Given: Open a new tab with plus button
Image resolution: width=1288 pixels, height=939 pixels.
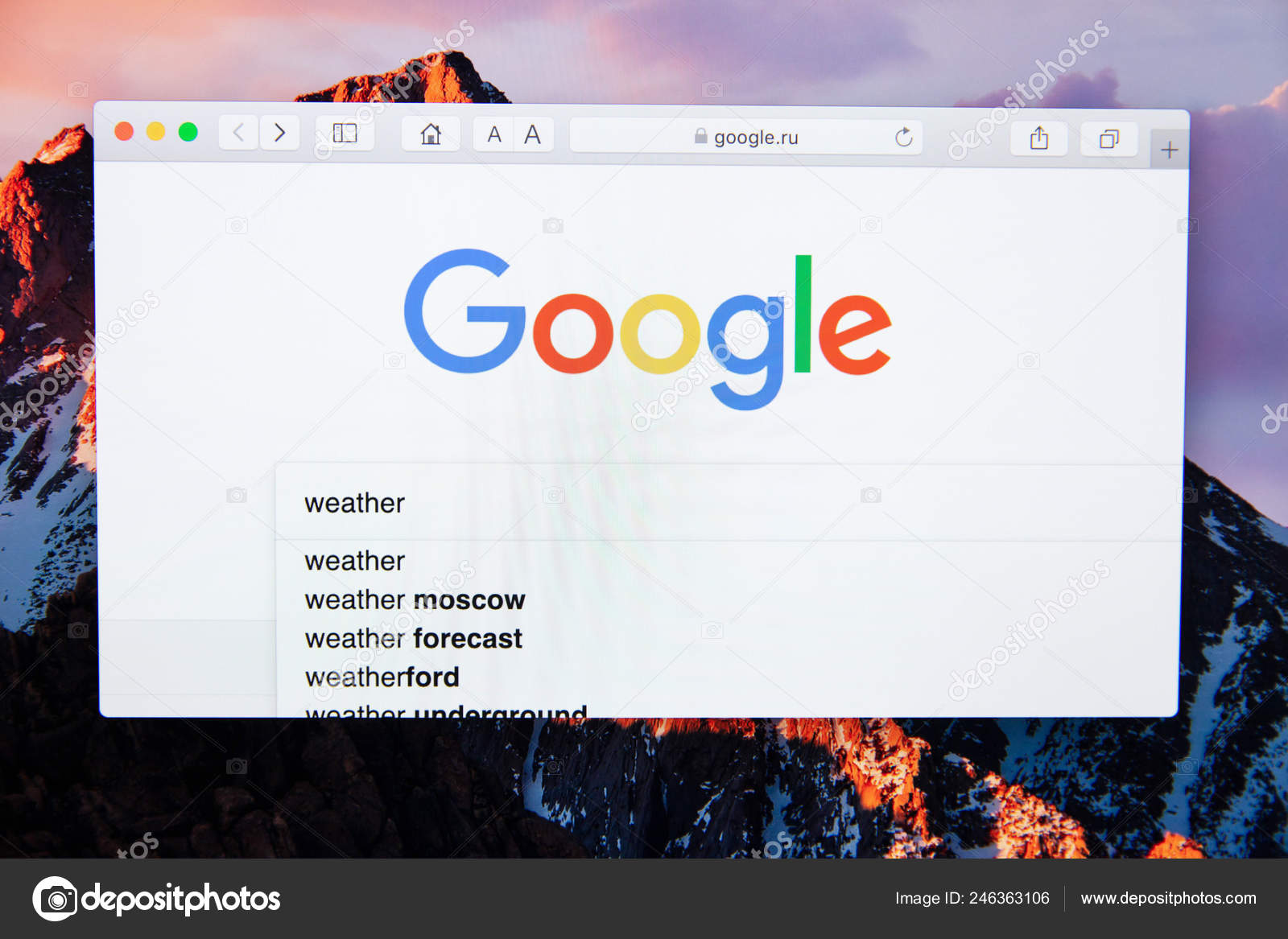Looking at the screenshot, I should [x=1170, y=150].
